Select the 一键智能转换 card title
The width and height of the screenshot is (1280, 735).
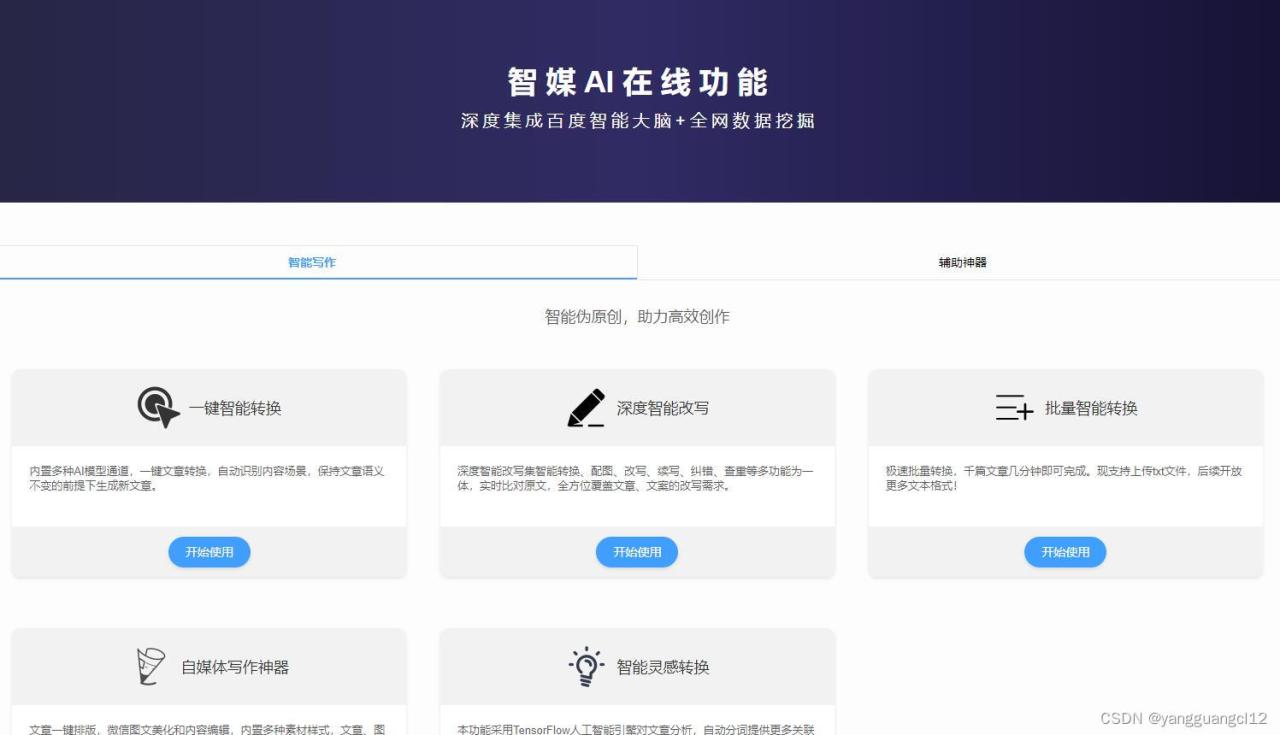click(235, 408)
